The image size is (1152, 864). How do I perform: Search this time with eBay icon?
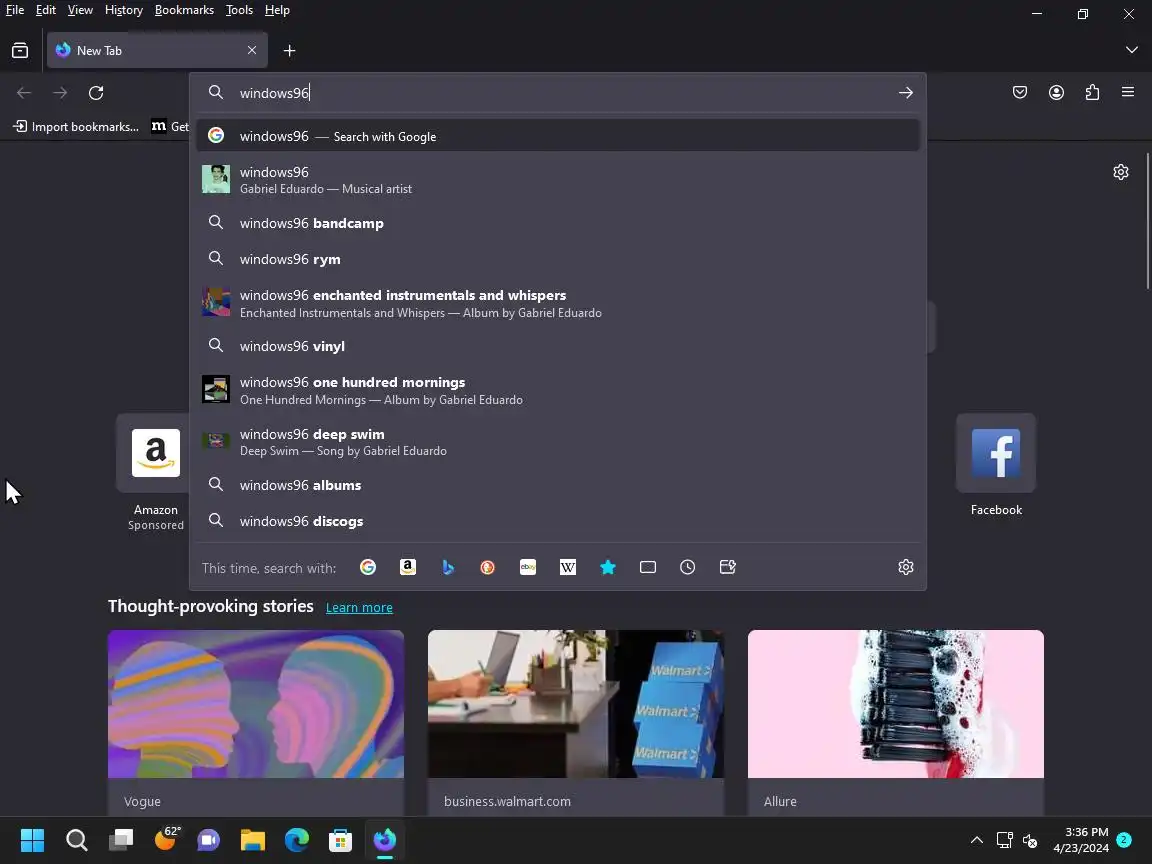(528, 567)
